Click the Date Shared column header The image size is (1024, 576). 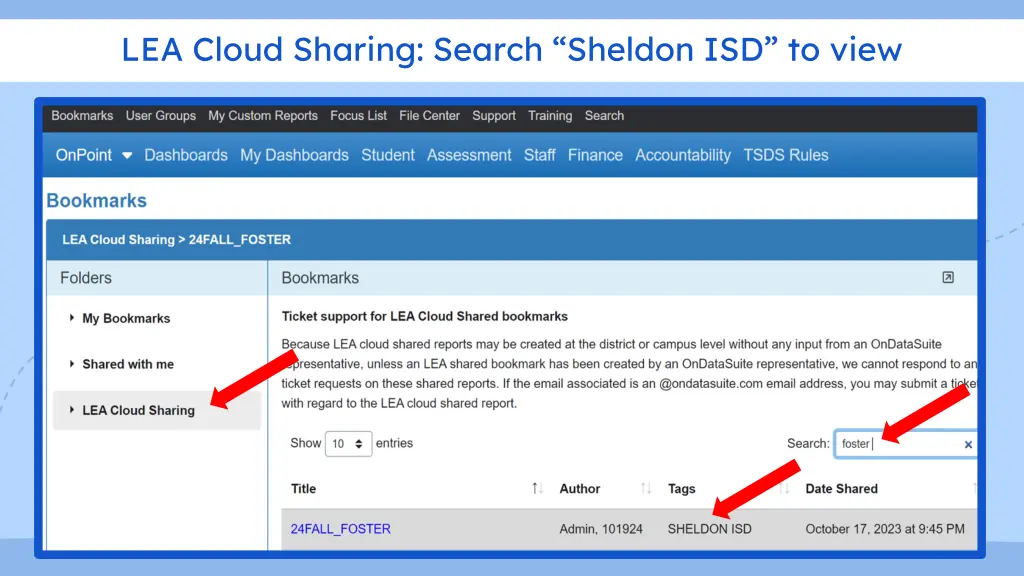tap(841, 489)
